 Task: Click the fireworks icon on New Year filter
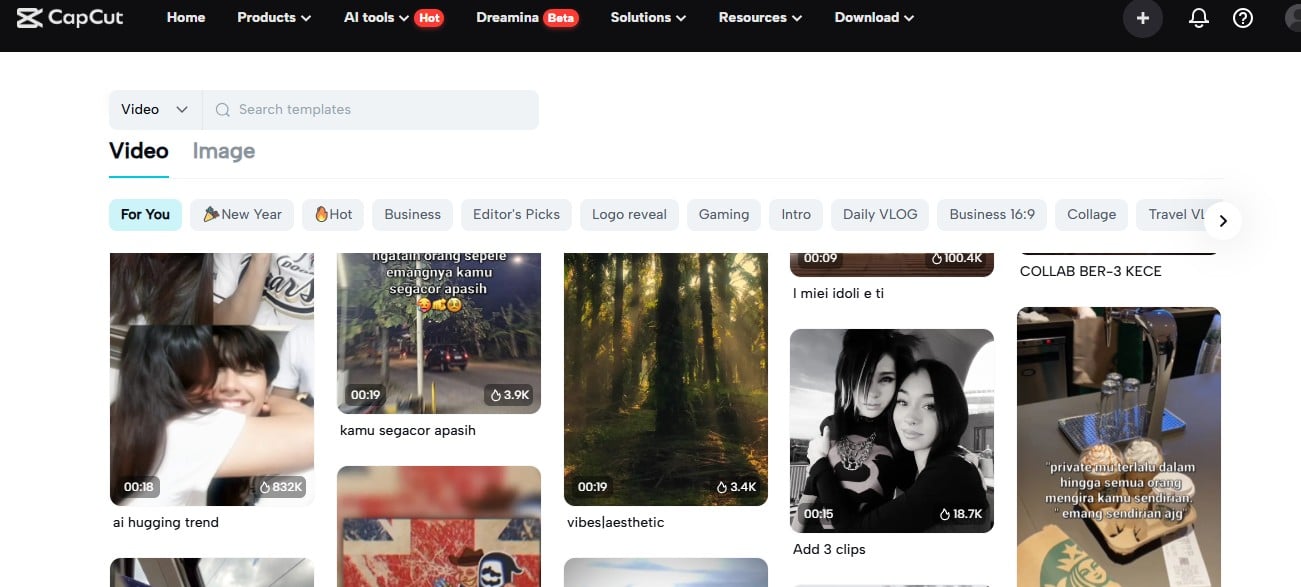coord(211,214)
